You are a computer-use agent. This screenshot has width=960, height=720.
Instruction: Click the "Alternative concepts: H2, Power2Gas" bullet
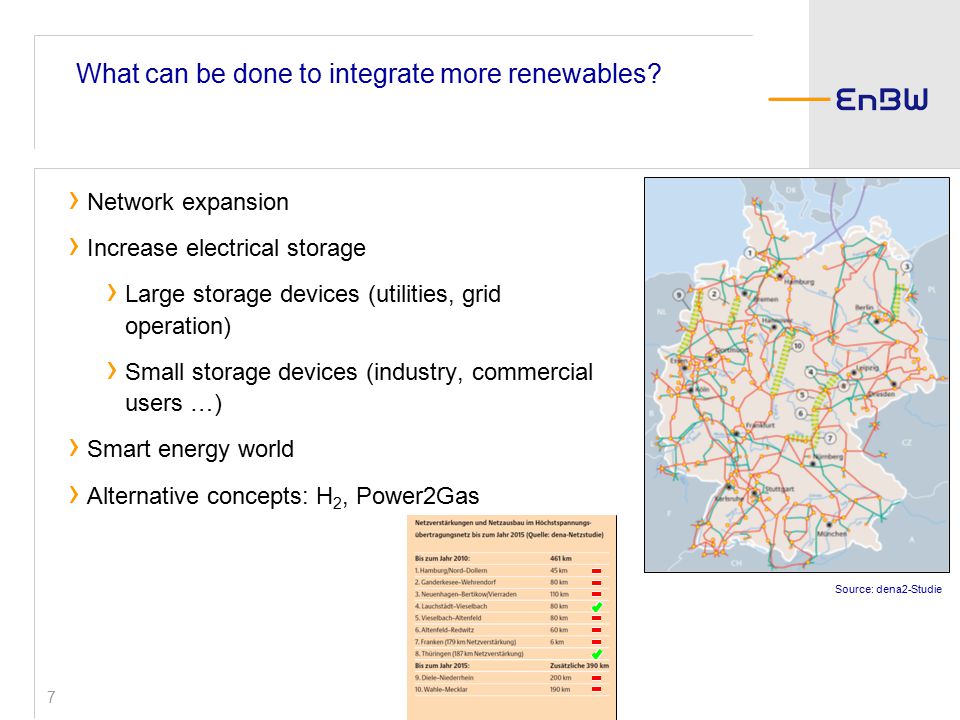[283, 497]
